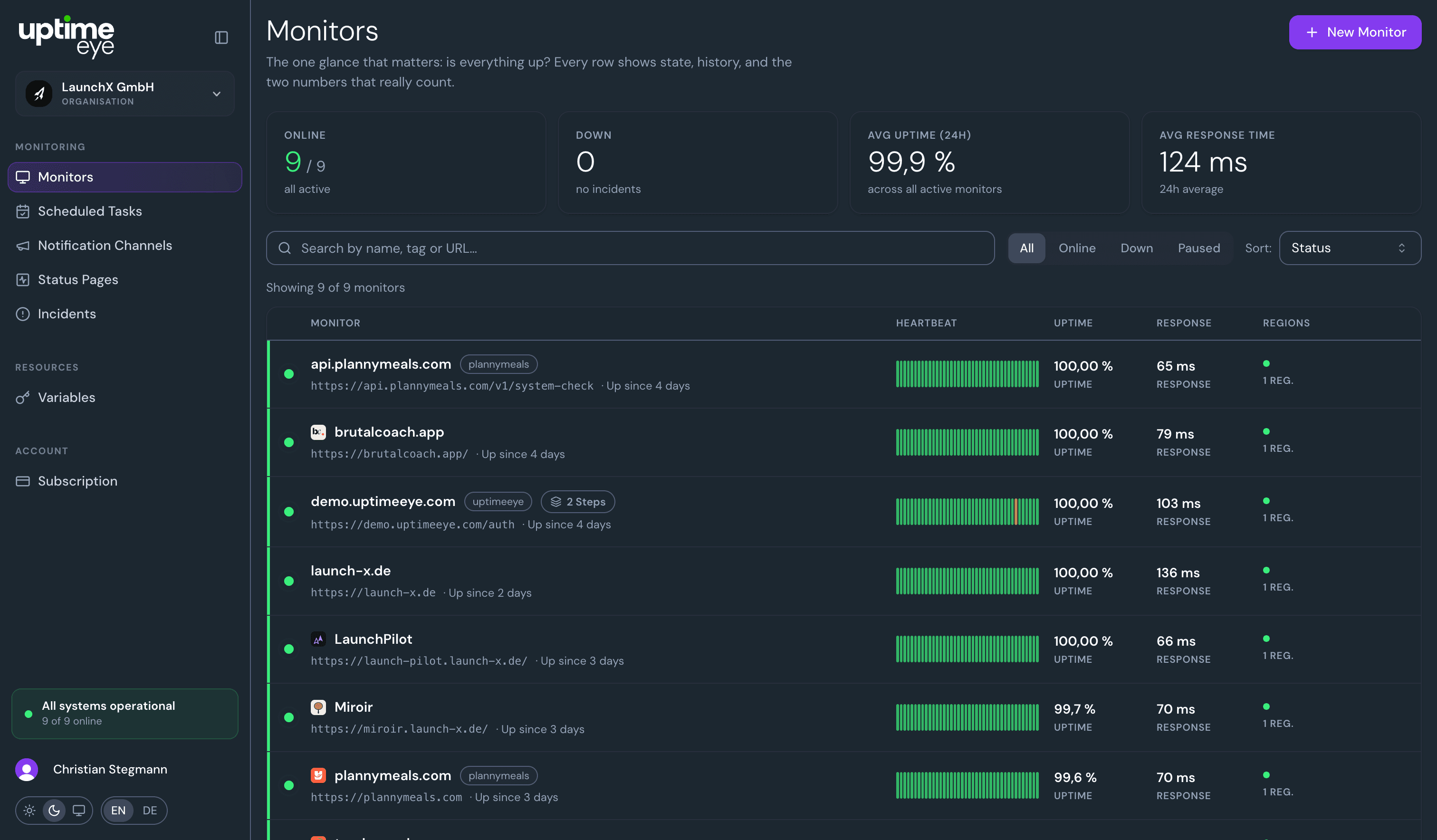This screenshot has width=1437, height=840.
Task: Click the LaunchX GmbH rocket avatar
Action: (x=39, y=94)
